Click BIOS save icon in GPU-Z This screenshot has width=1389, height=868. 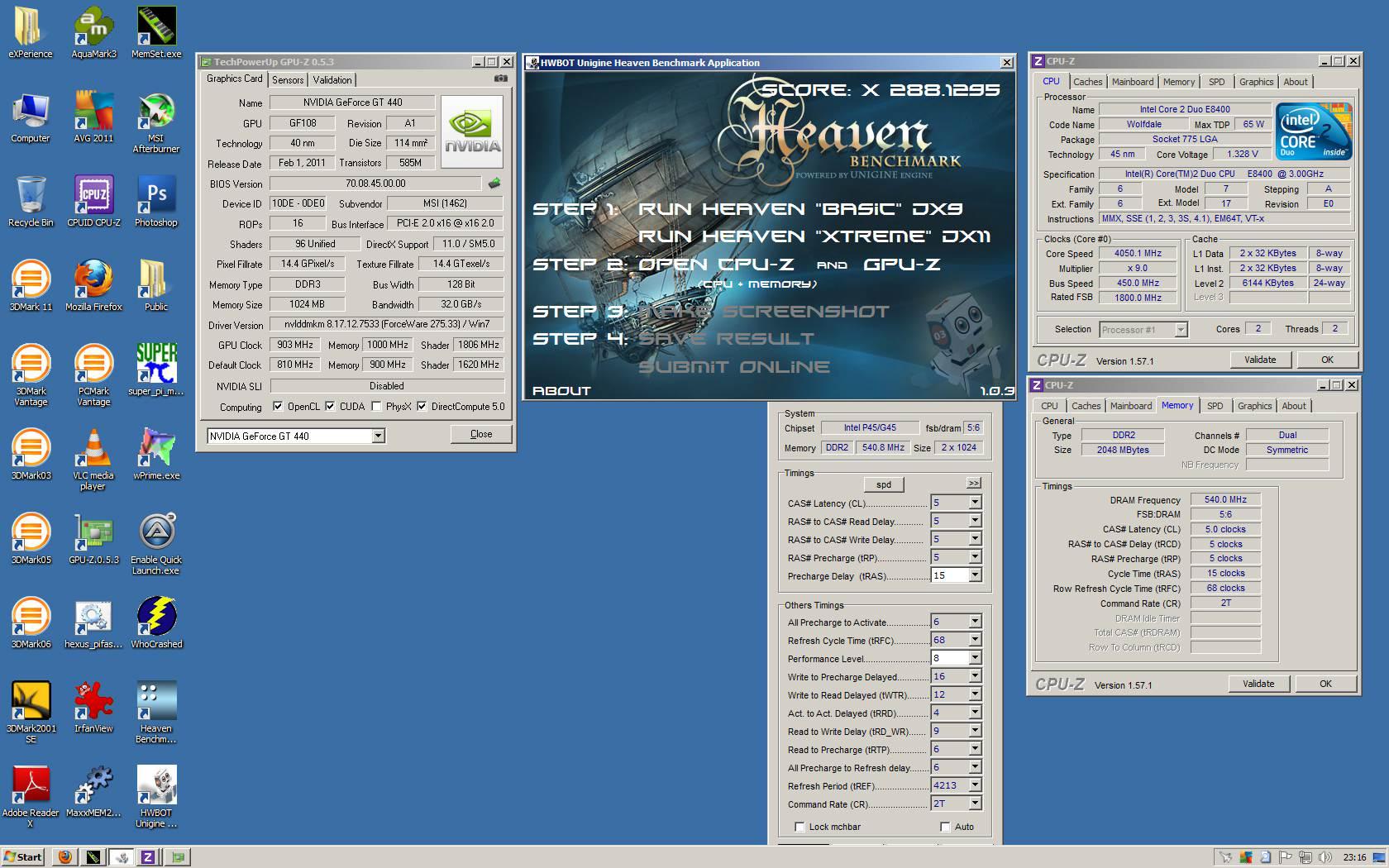(x=494, y=184)
